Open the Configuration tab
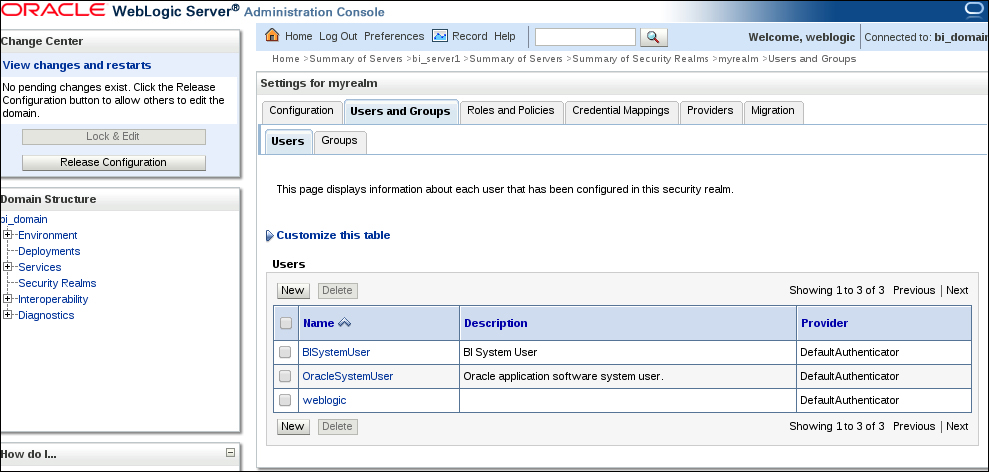989x472 pixels. pyautogui.click(x=301, y=111)
